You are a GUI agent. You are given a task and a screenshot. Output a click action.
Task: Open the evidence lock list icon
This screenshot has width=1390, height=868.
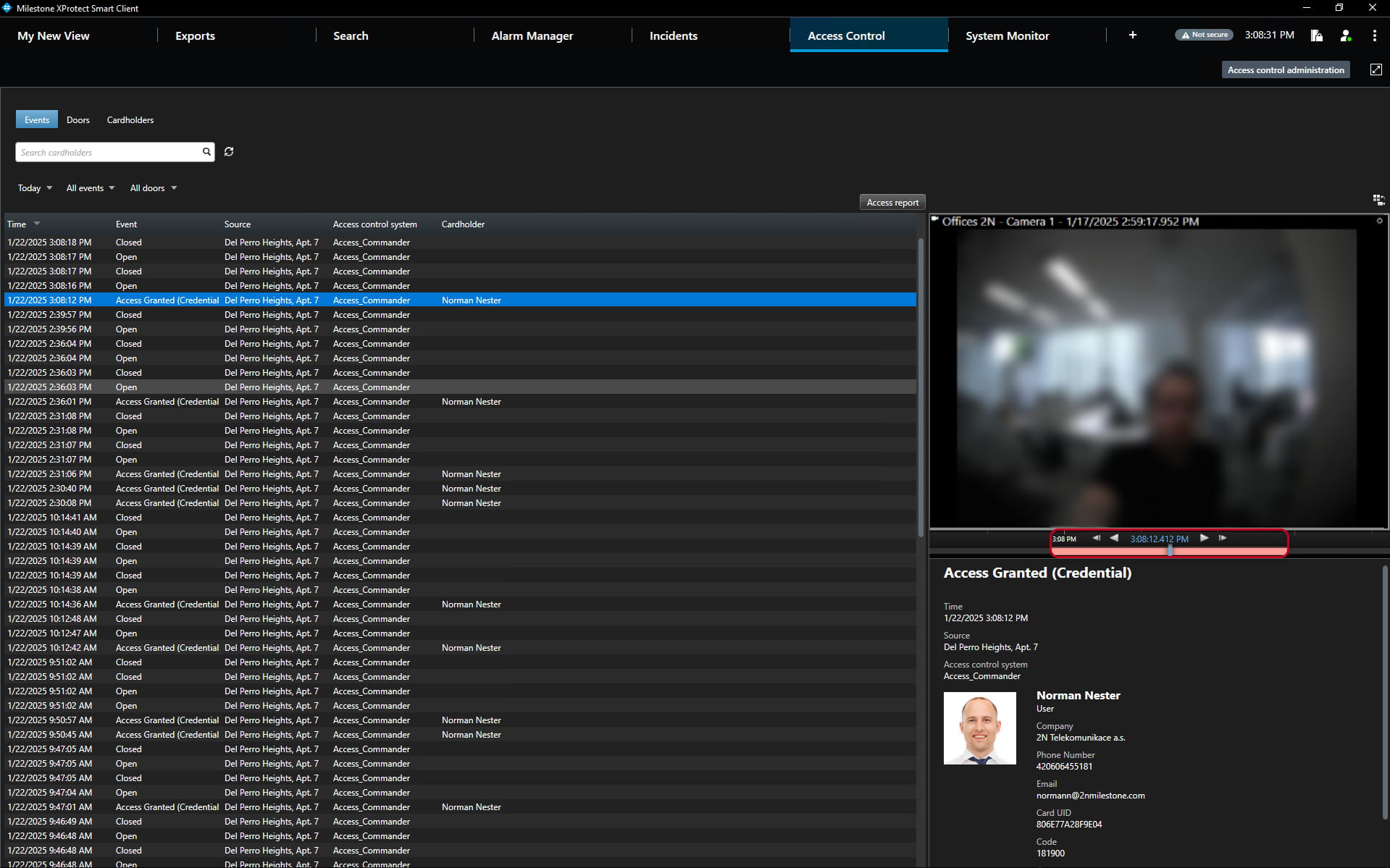pyautogui.click(x=1317, y=35)
